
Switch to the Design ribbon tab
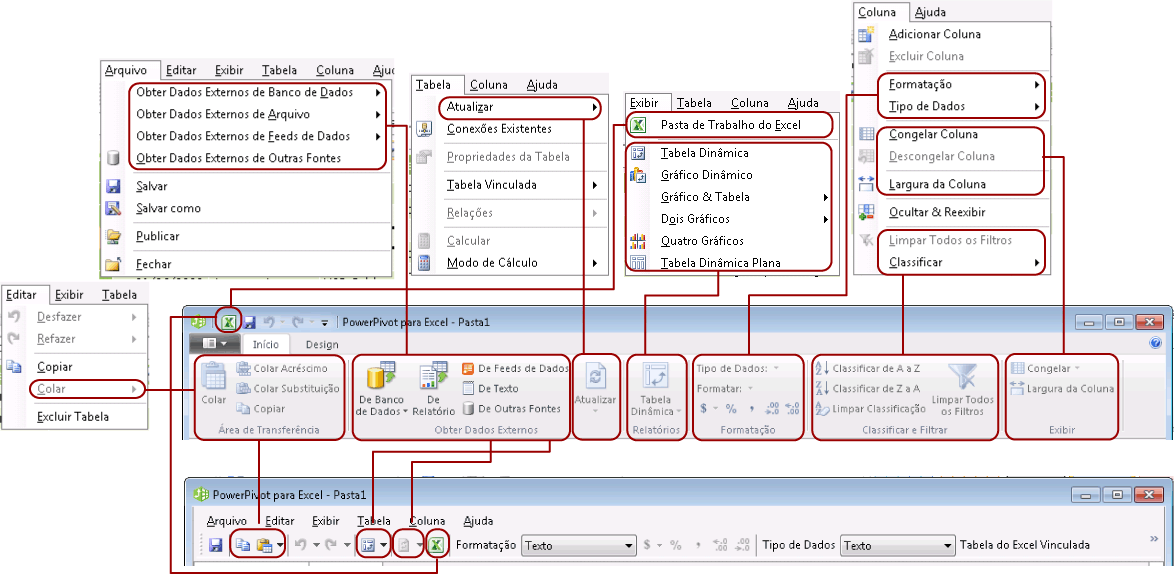322,344
